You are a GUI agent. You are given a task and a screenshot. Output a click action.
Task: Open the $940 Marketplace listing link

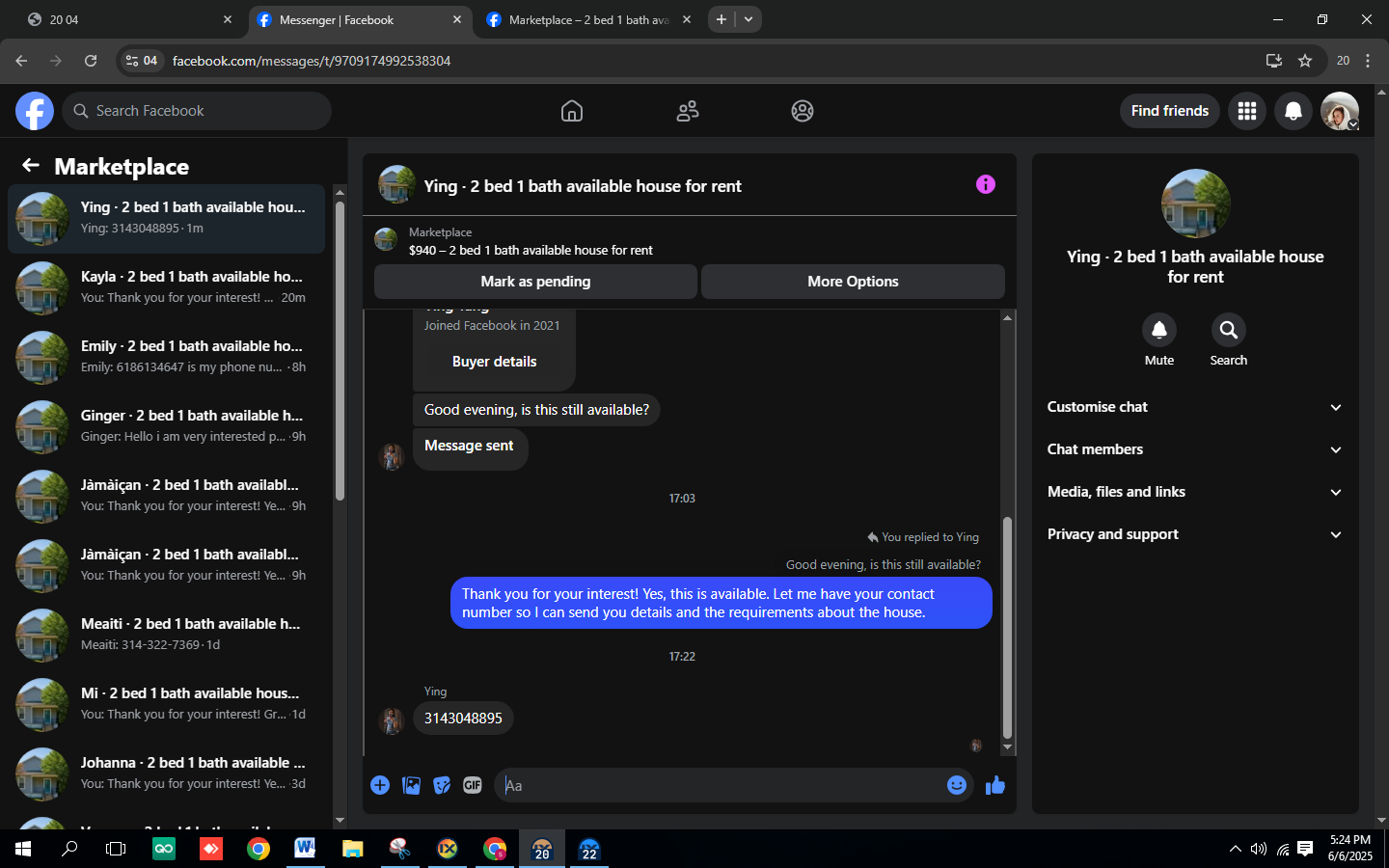pos(531,250)
